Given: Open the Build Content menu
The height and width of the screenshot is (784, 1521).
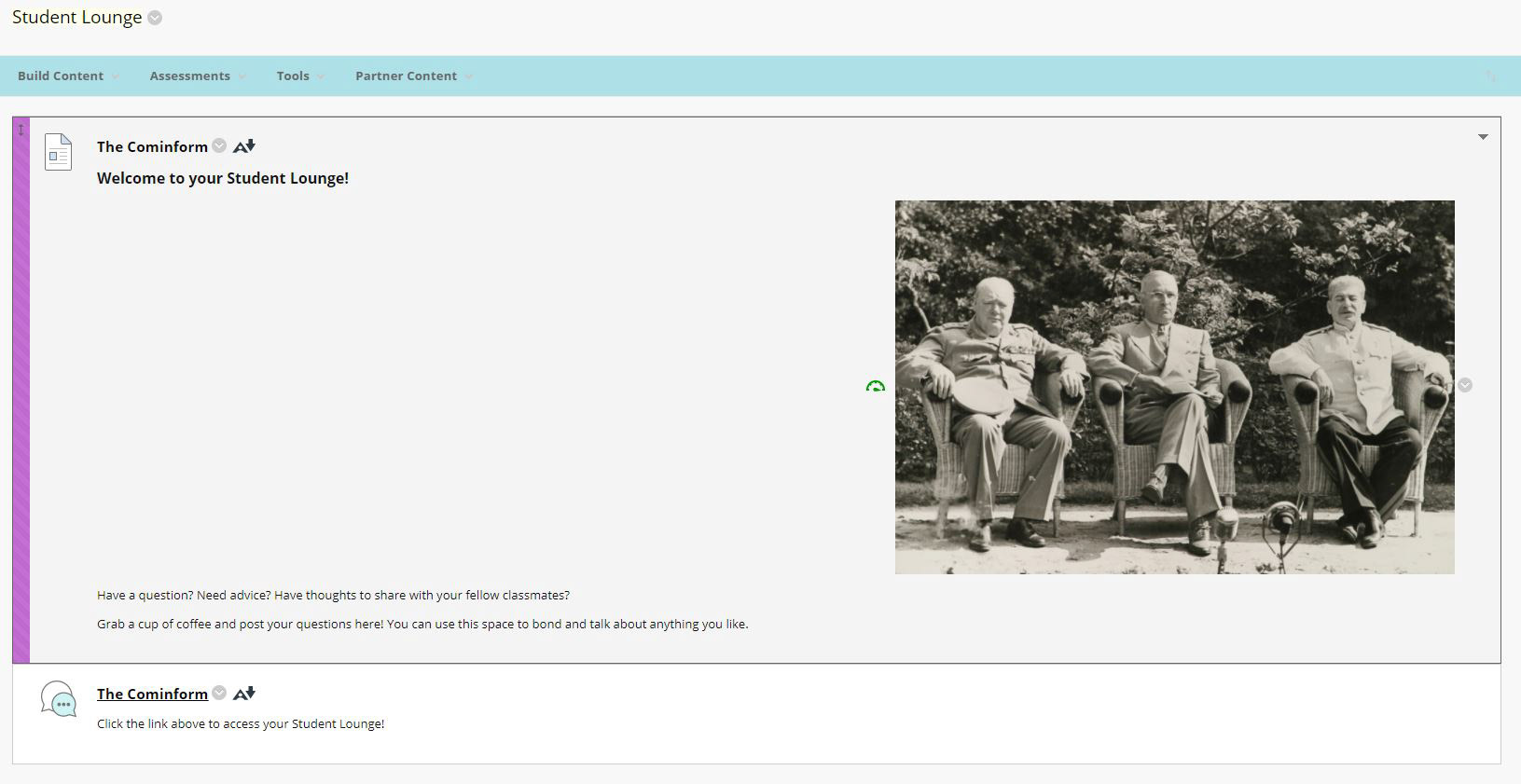Looking at the screenshot, I should 68,76.
